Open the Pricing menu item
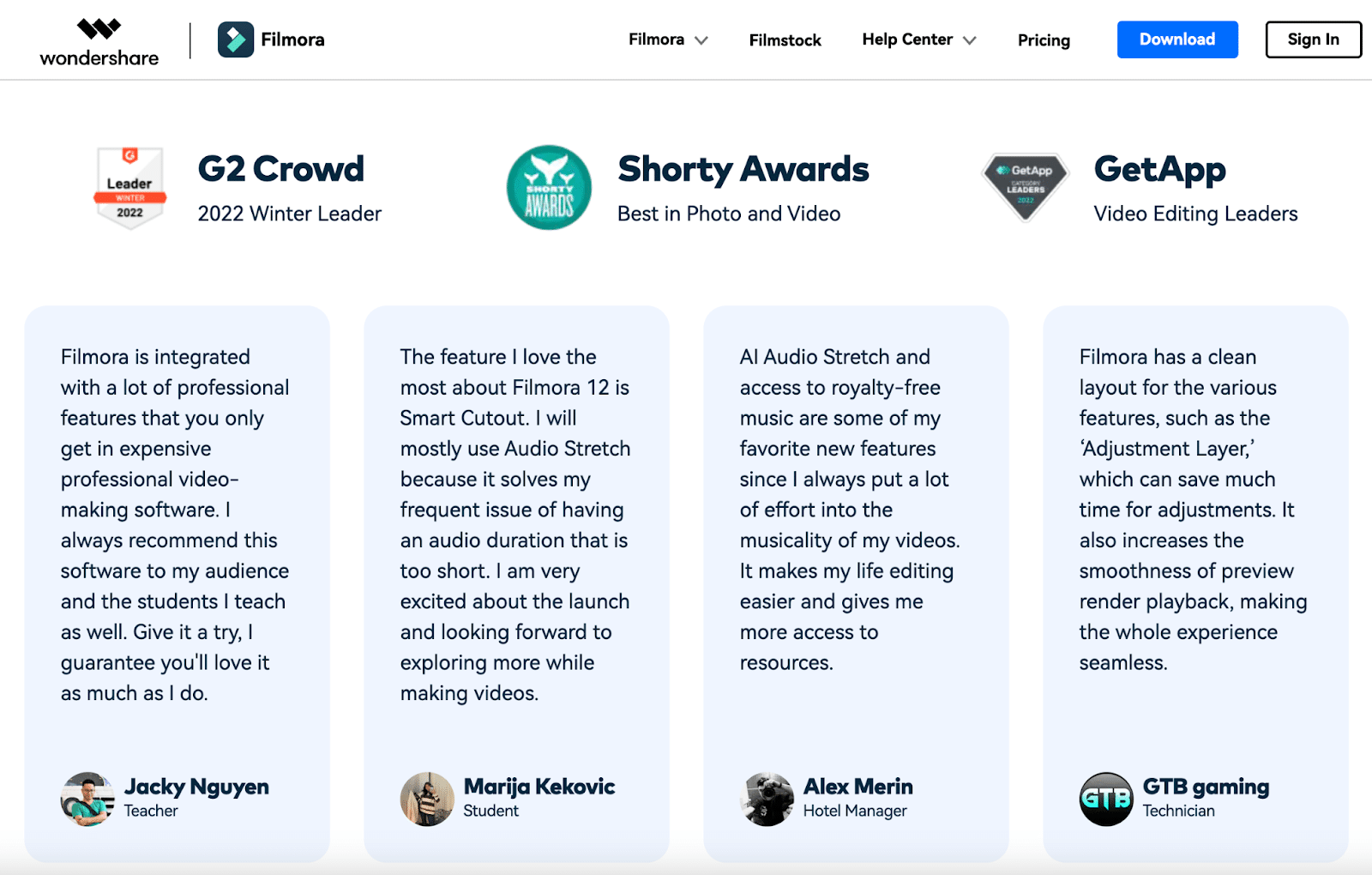Viewport: 1372px width, 875px height. (x=1044, y=40)
